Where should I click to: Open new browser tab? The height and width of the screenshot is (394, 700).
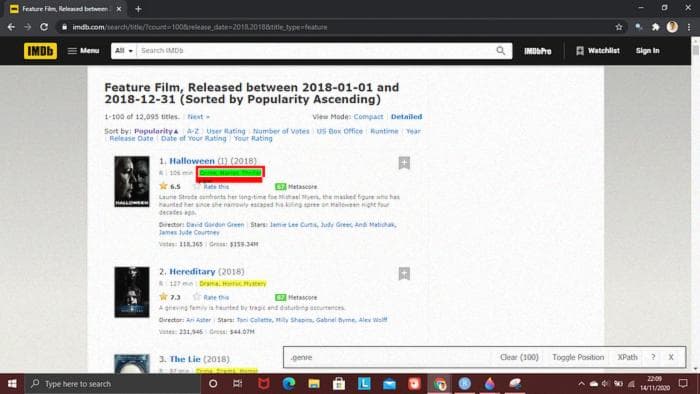(x=138, y=9)
